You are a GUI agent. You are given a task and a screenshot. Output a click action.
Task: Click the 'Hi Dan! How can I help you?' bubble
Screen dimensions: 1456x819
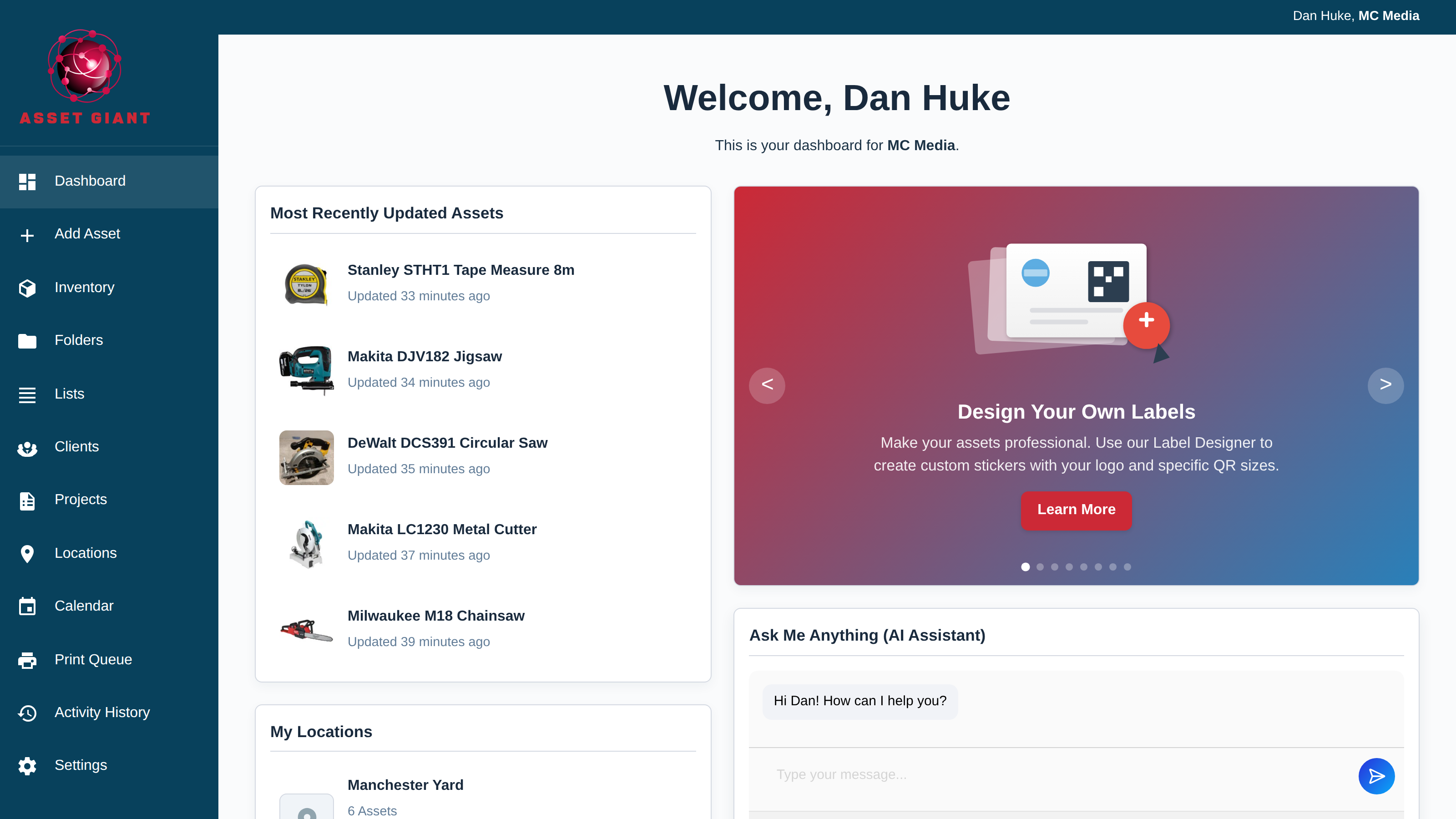click(859, 702)
